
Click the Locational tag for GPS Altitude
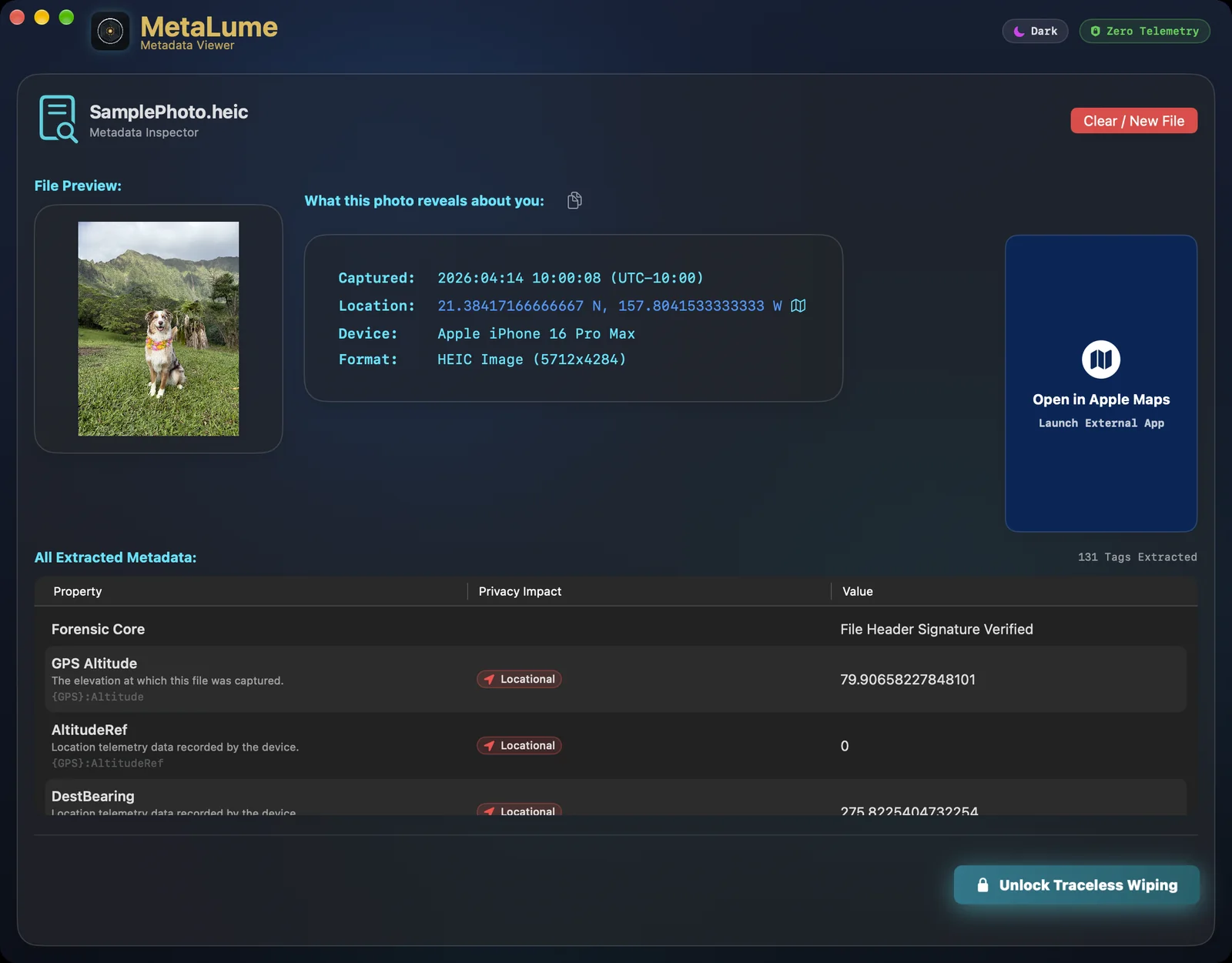tap(519, 679)
